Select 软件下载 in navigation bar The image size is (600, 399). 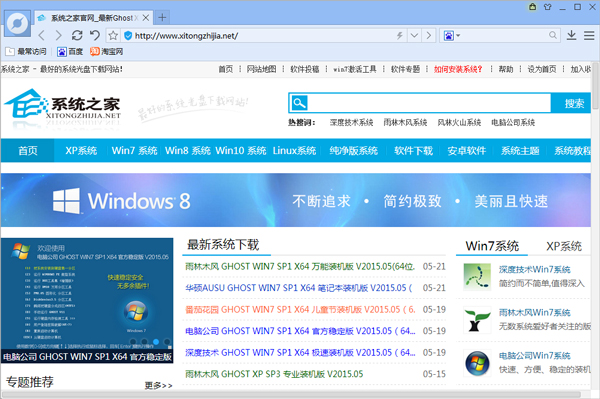point(413,151)
